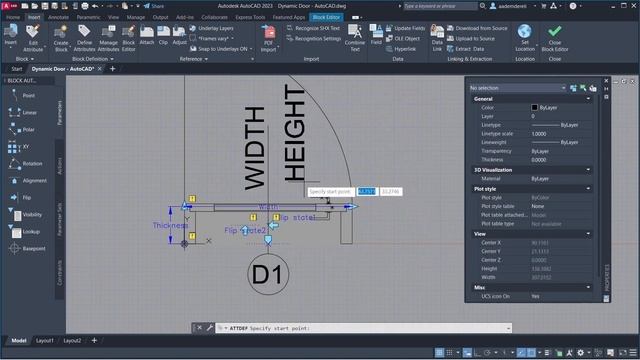Insert a Field
Image resolution: width=640 pixels, height=360 pixels.
coord(376,34)
